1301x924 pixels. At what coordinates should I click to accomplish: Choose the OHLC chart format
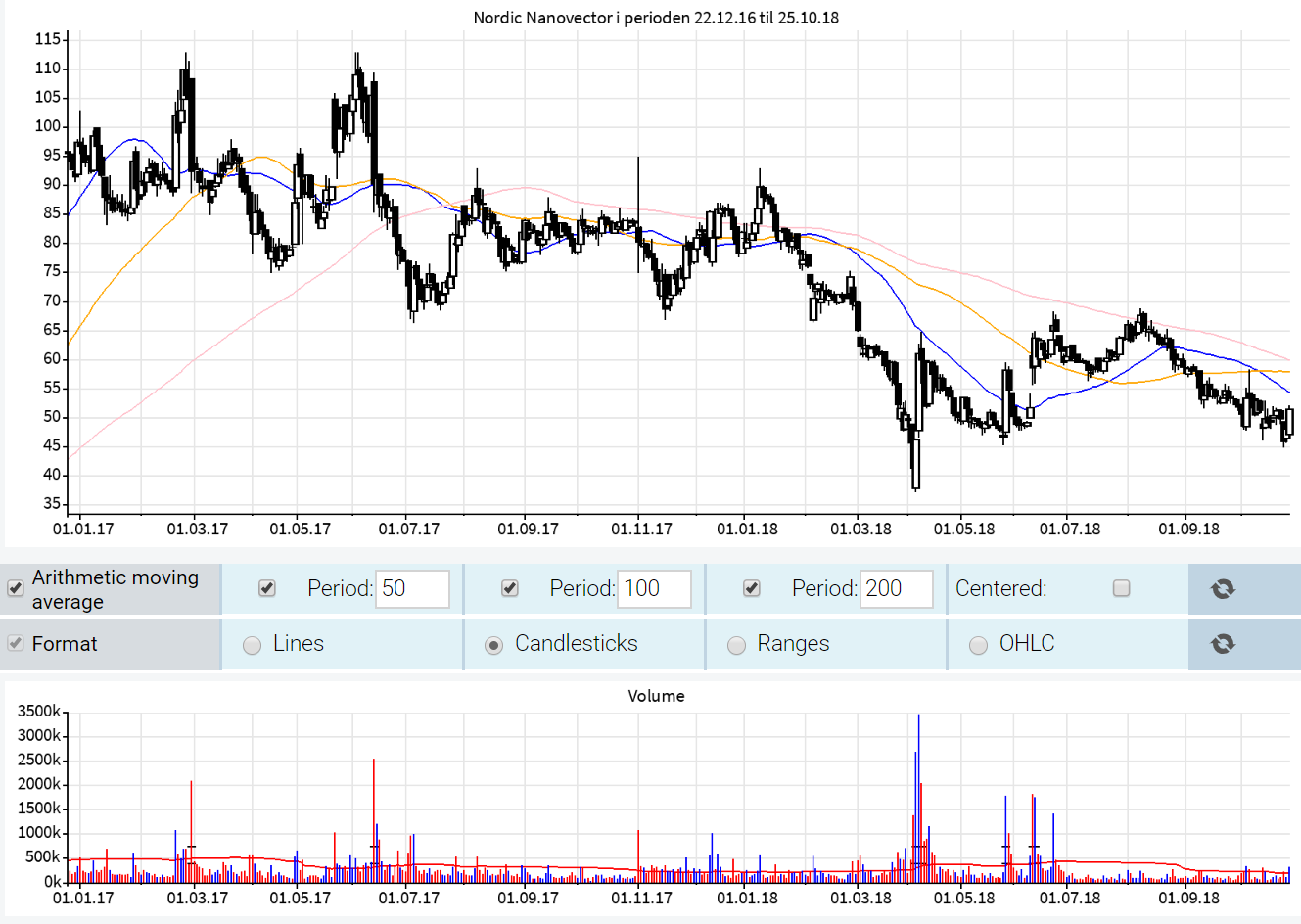[978, 645]
